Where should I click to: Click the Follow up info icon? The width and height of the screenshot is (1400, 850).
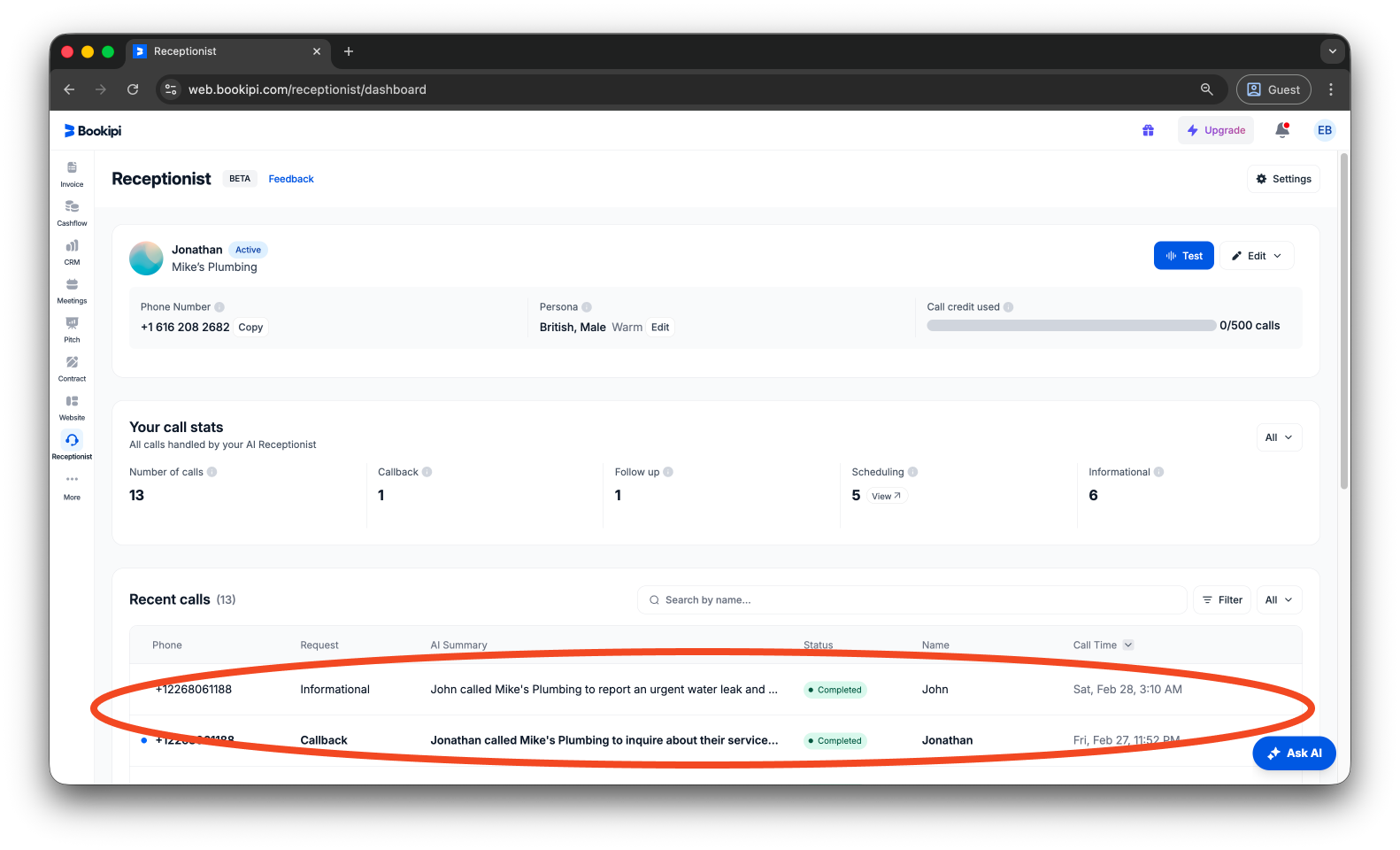(x=668, y=472)
